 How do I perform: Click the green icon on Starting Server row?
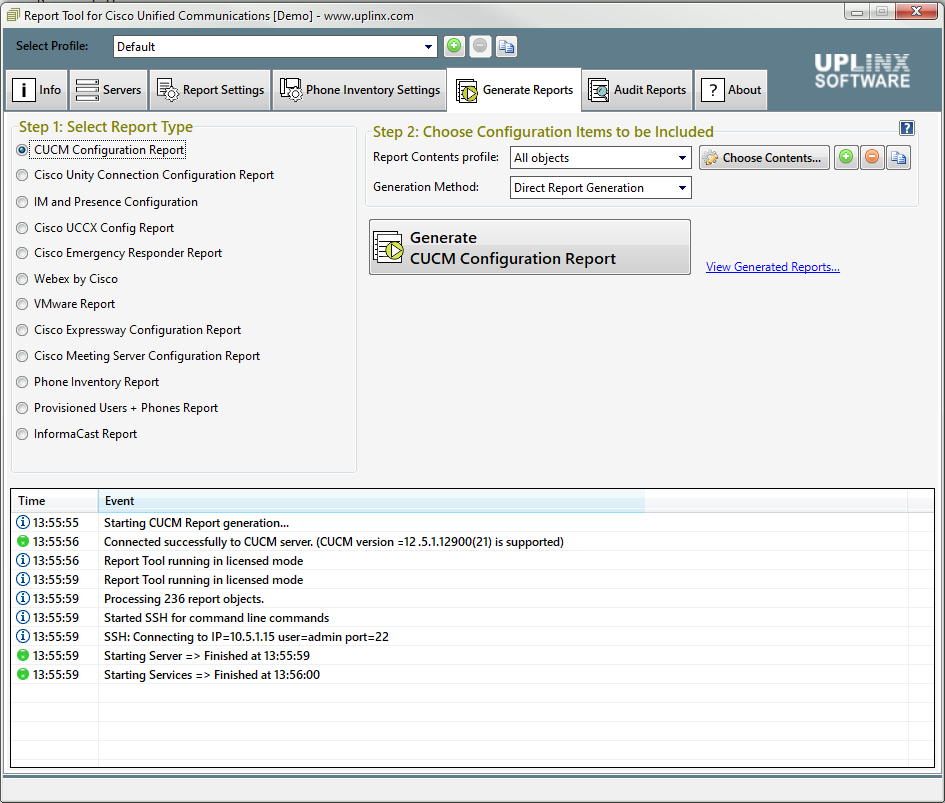23,655
